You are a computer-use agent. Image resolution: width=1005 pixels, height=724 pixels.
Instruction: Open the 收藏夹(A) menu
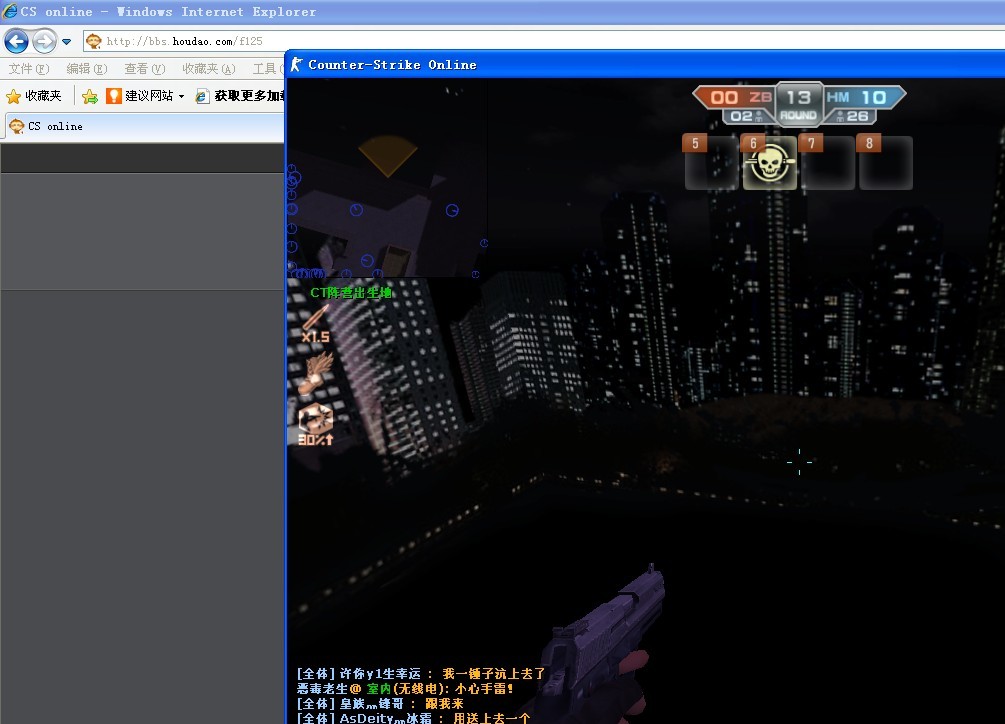(208, 69)
